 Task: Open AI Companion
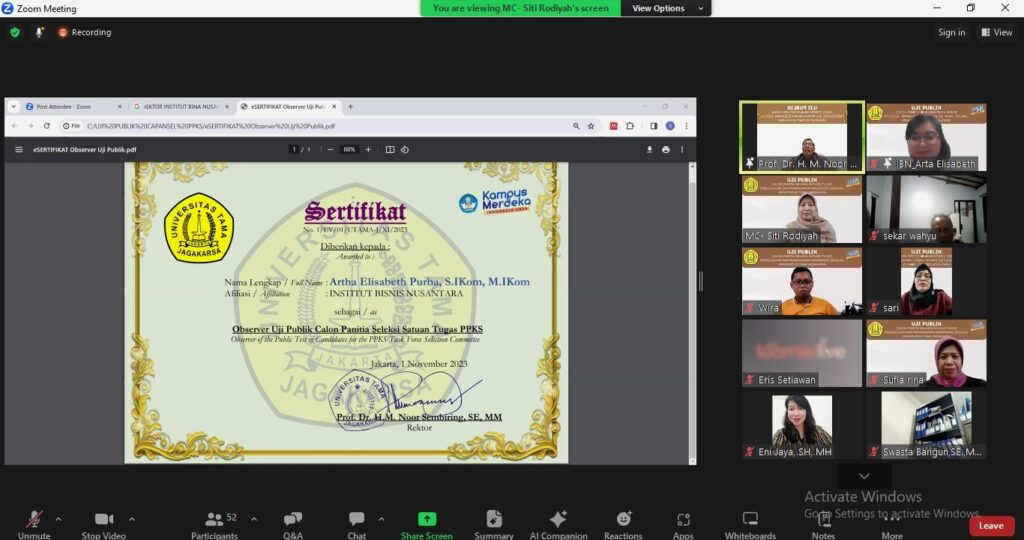click(558, 524)
